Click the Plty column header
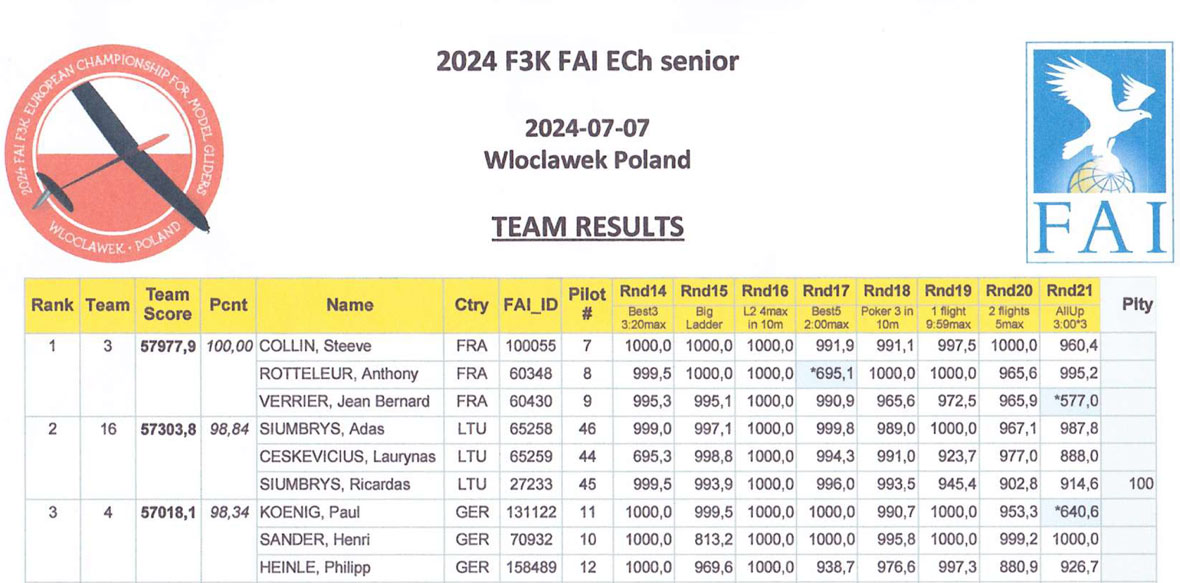 (x=1137, y=305)
